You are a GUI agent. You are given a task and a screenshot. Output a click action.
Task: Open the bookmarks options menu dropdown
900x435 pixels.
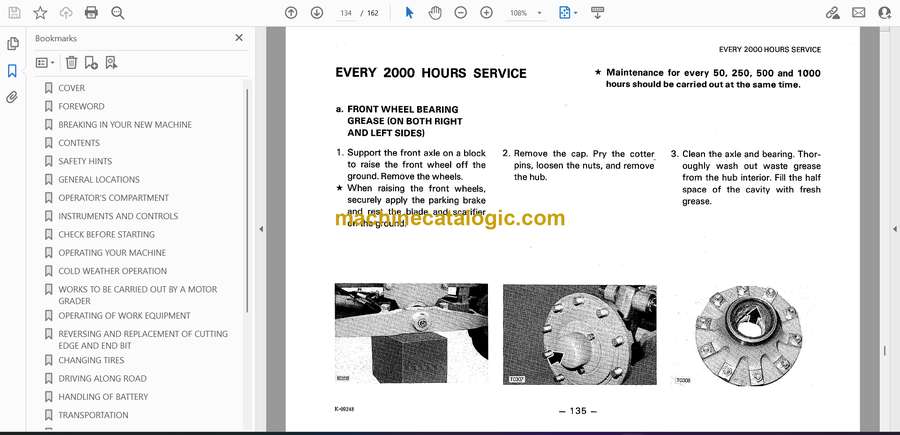coord(45,63)
